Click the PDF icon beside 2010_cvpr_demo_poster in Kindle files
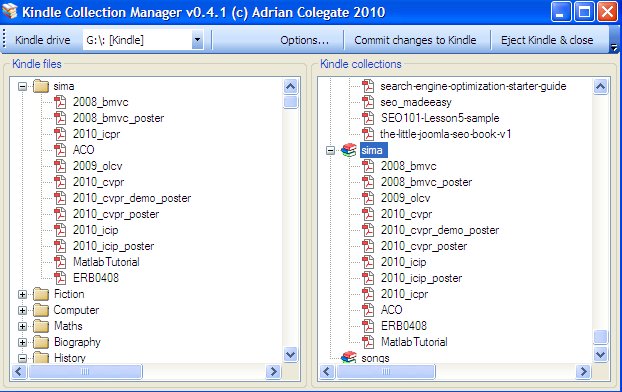The height and width of the screenshot is (392, 622). 60,198
